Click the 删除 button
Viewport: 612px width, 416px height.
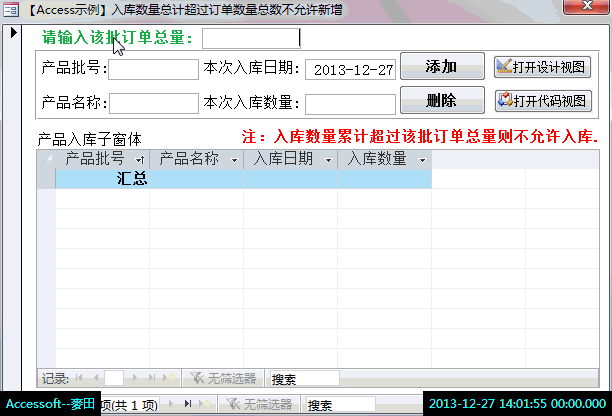coord(442,100)
